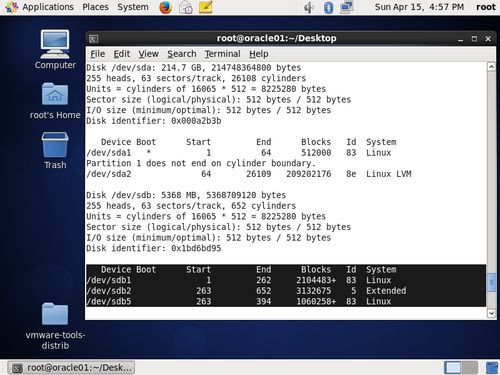Click the terminal scrollbar thumb
Viewport: 500px width, 375px height.
tap(491, 283)
